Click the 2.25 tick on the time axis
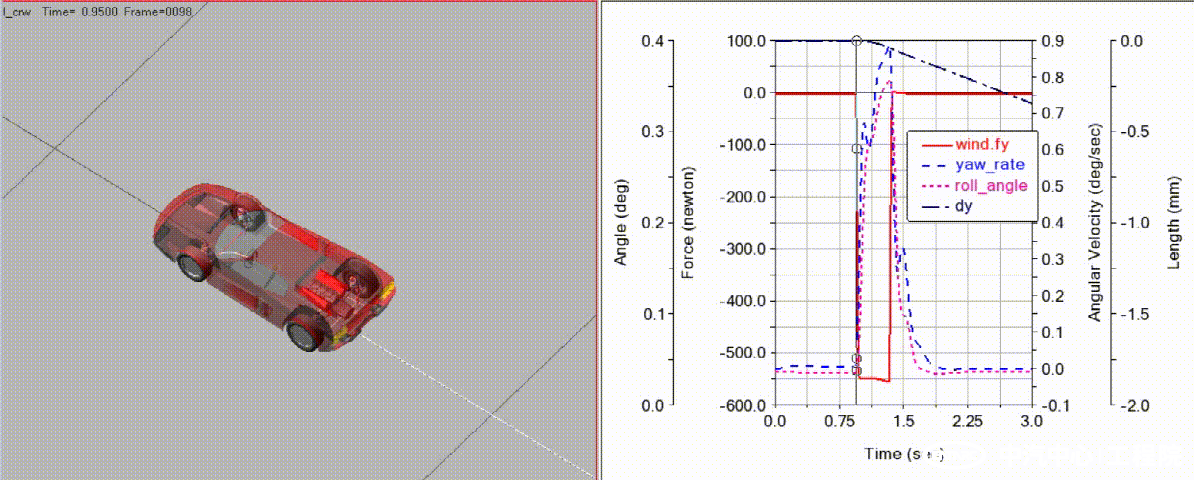The image size is (1194, 480). (x=968, y=423)
